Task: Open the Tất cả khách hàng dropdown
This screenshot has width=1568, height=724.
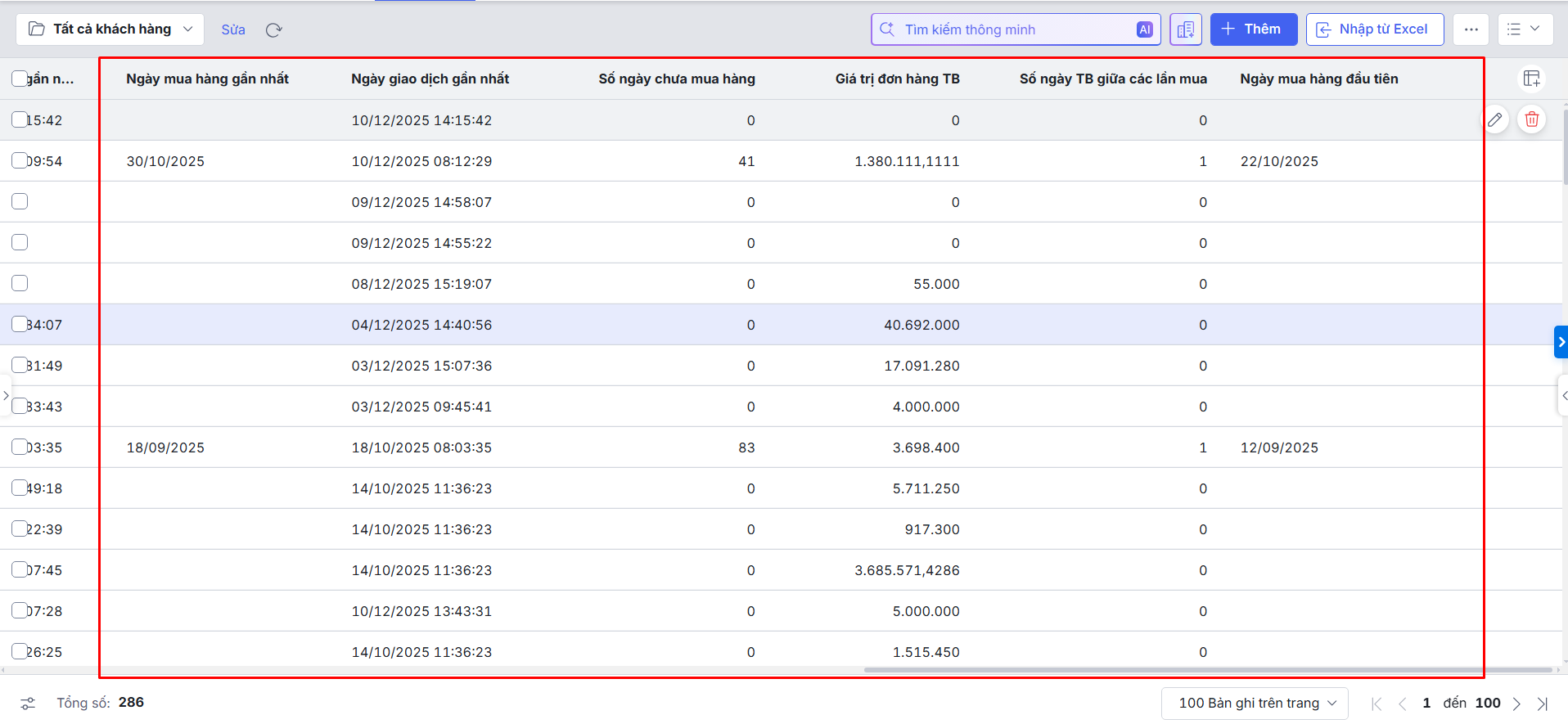Action: point(110,29)
